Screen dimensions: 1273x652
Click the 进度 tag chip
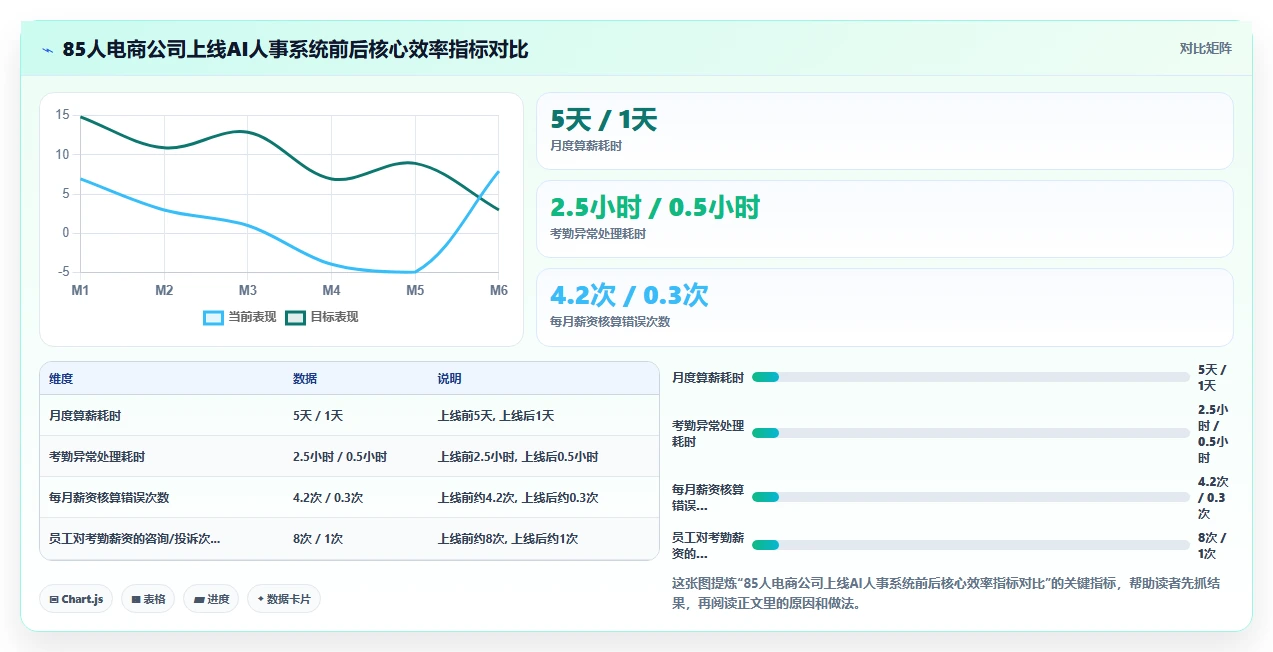pyautogui.click(x=211, y=599)
